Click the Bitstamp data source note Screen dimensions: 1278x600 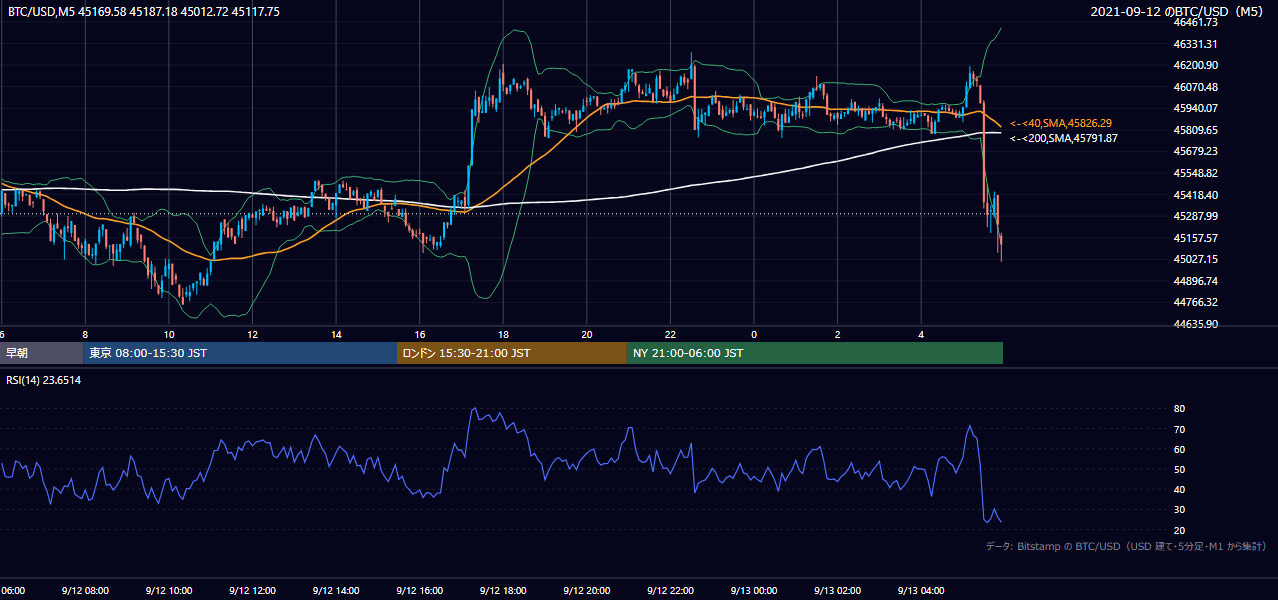click(x=1126, y=546)
